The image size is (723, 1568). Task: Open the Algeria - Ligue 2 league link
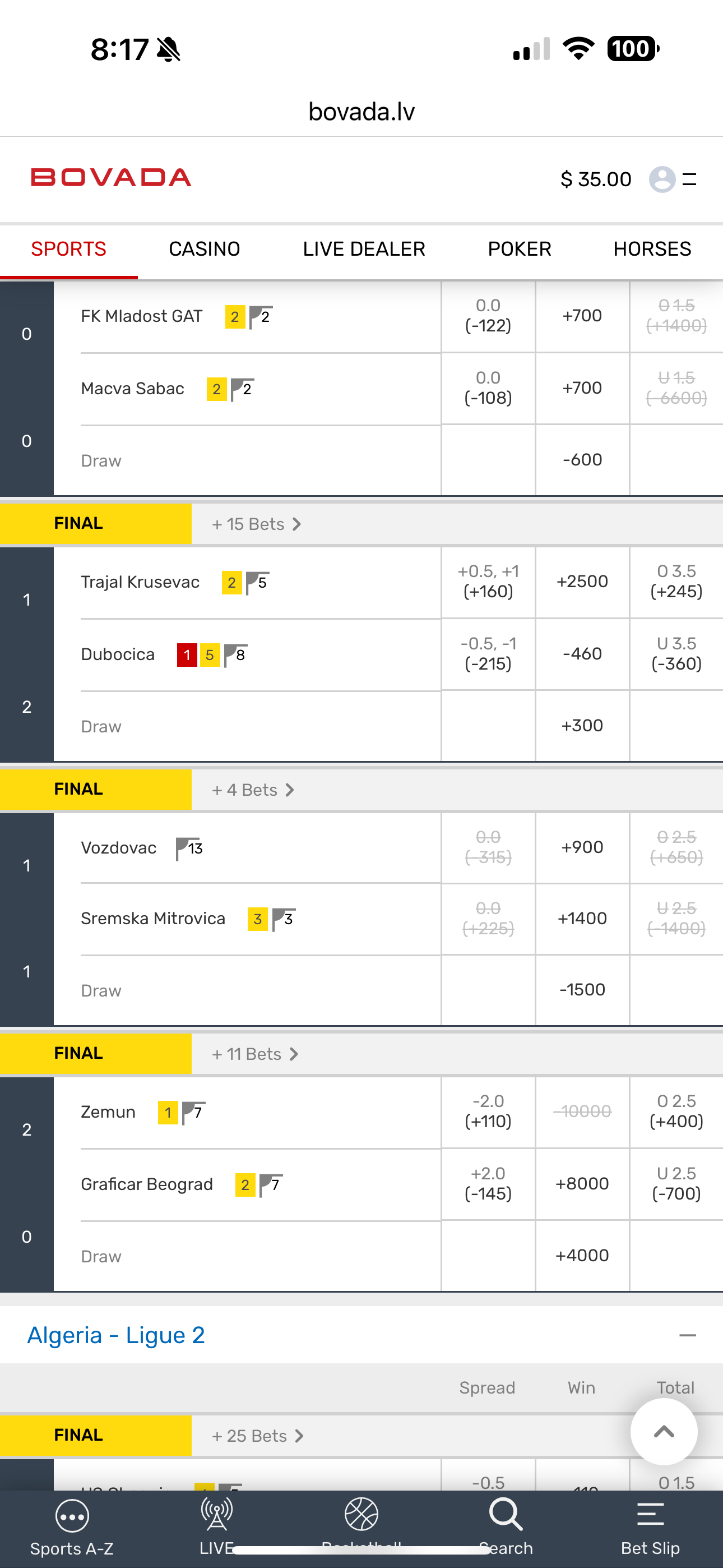point(116,1335)
